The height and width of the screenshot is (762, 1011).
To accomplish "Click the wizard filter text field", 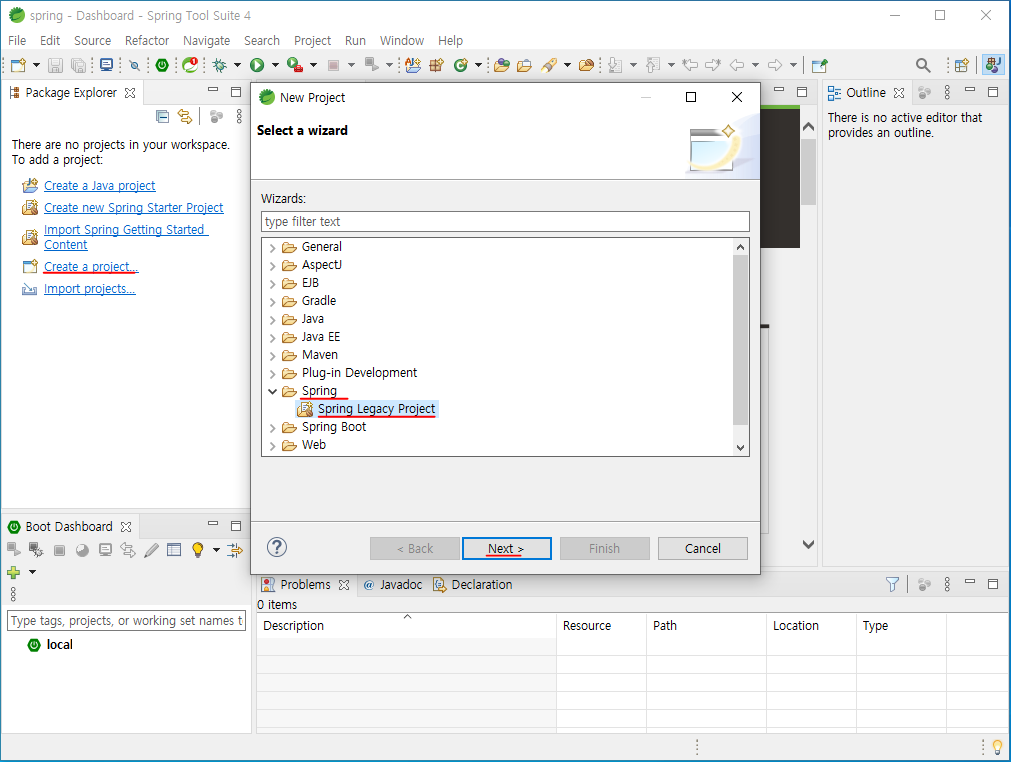I will point(505,222).
